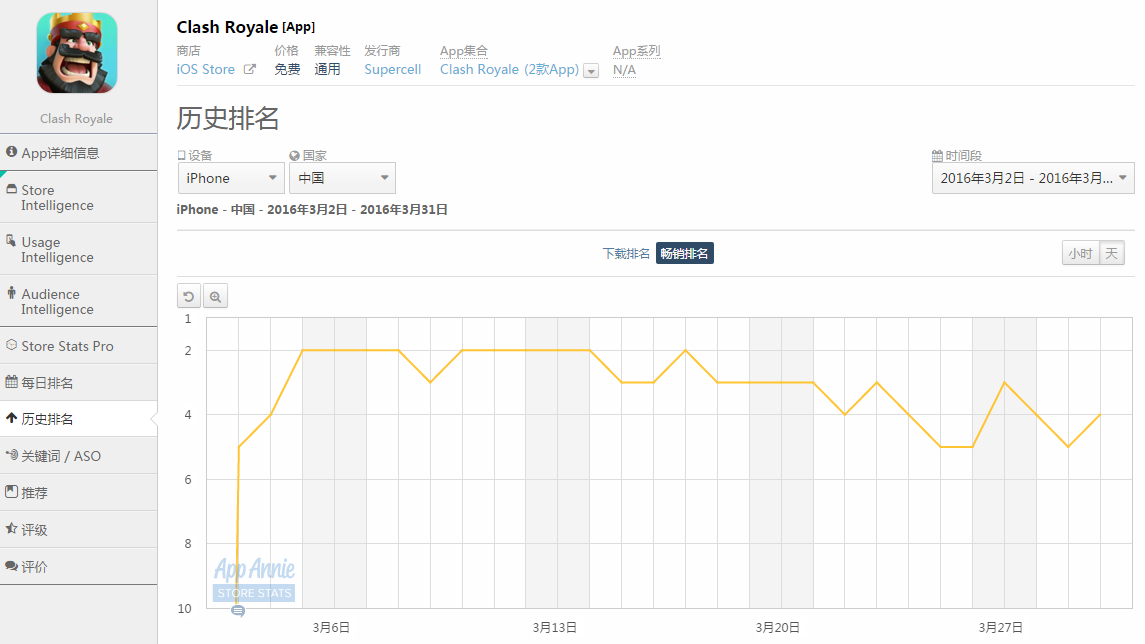Open 推荐 page in sidebar
Image resolution: width=1145 pixels, height=644 pixels.
click(78, 493)
